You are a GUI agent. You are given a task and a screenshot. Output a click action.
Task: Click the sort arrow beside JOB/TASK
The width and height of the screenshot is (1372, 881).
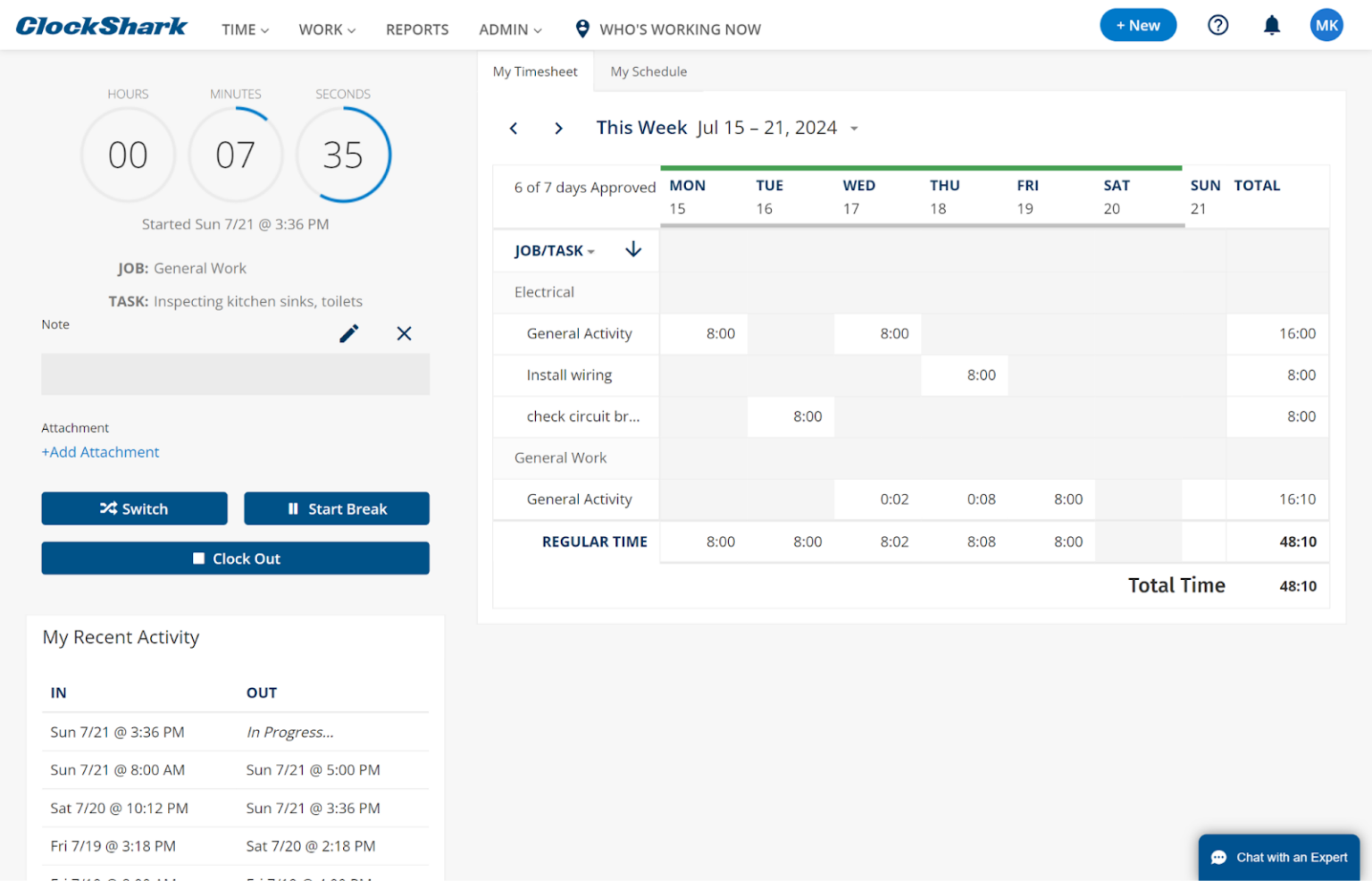633,250
